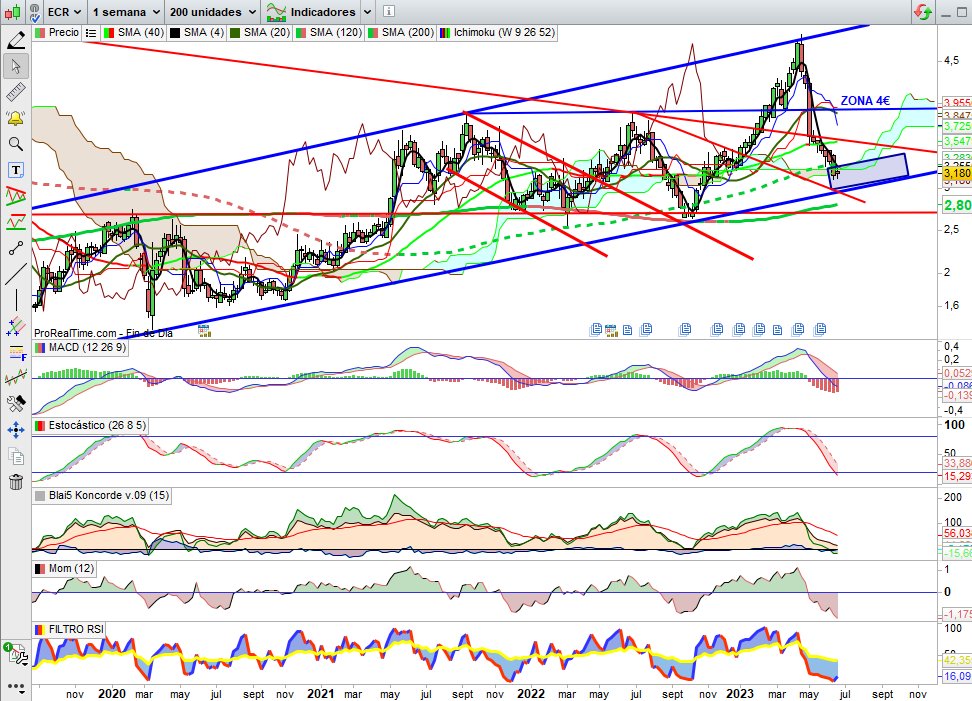Open the Indicadores panel
Image resolution: width=972 pixels, height=701 pixels.
pos(311,12)
